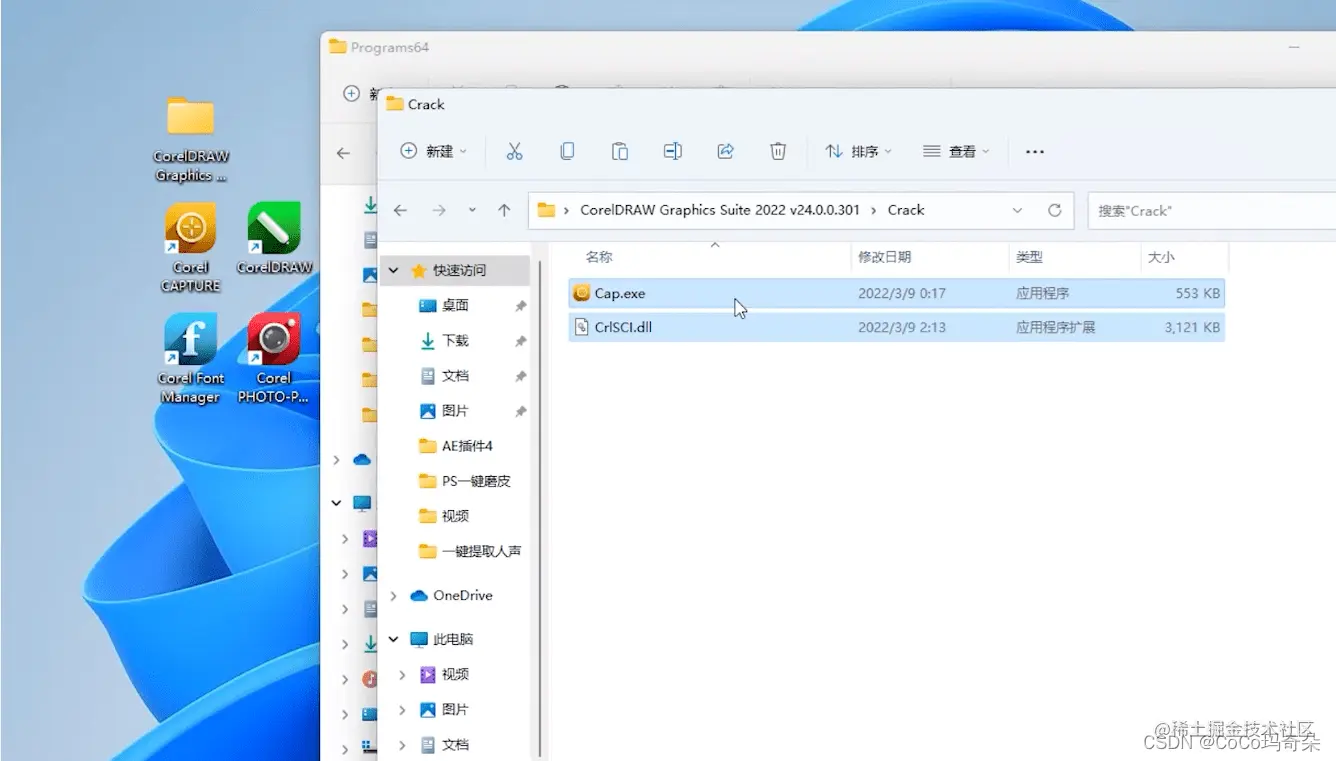Sort by the 名称 column header
This screenshot has width=1336, height=761.
(x=599, y=257)
